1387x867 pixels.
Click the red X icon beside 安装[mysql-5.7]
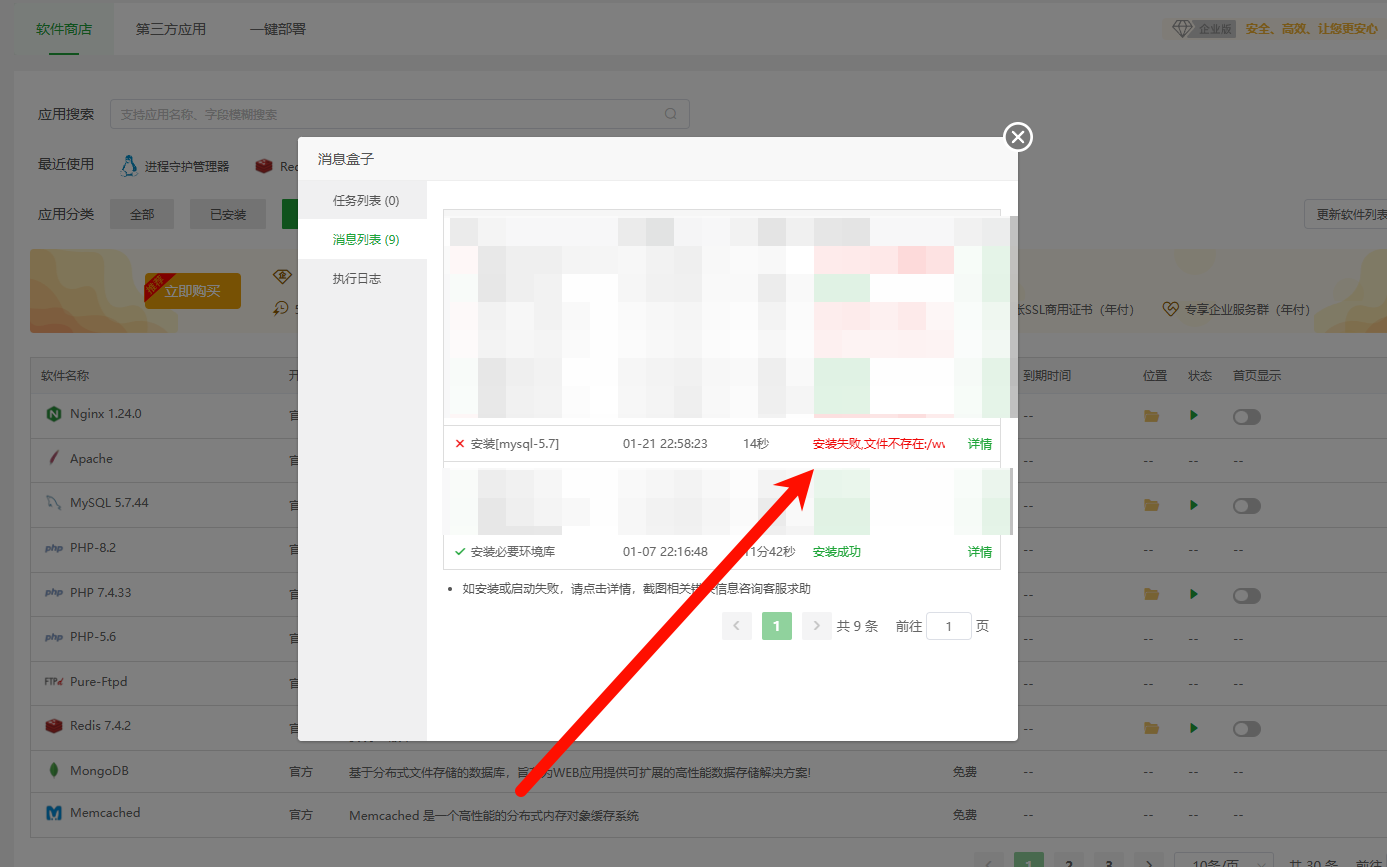[460, 444]
